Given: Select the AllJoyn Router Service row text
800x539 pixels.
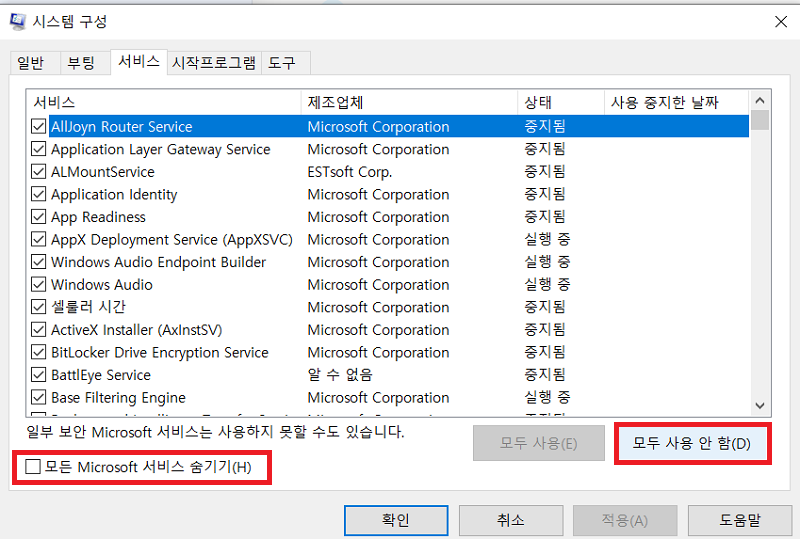Looking at the screenshot, I should coord(121,126).
